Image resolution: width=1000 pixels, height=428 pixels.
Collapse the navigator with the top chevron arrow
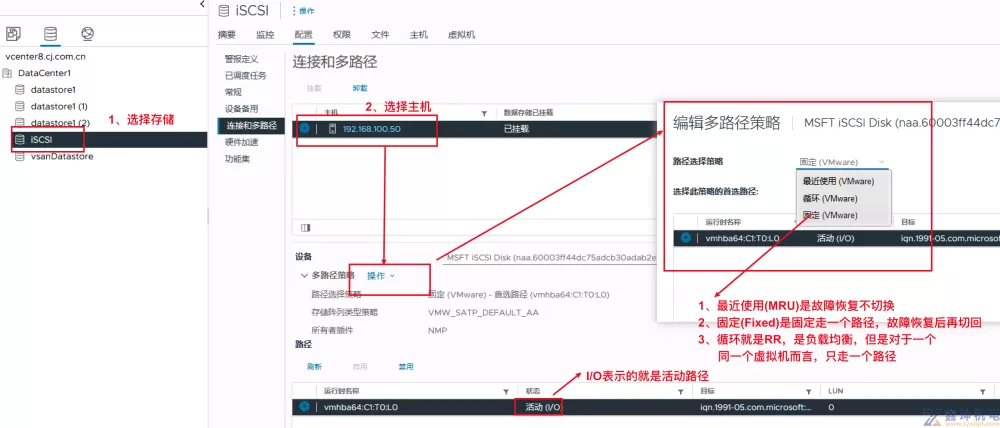202,4
